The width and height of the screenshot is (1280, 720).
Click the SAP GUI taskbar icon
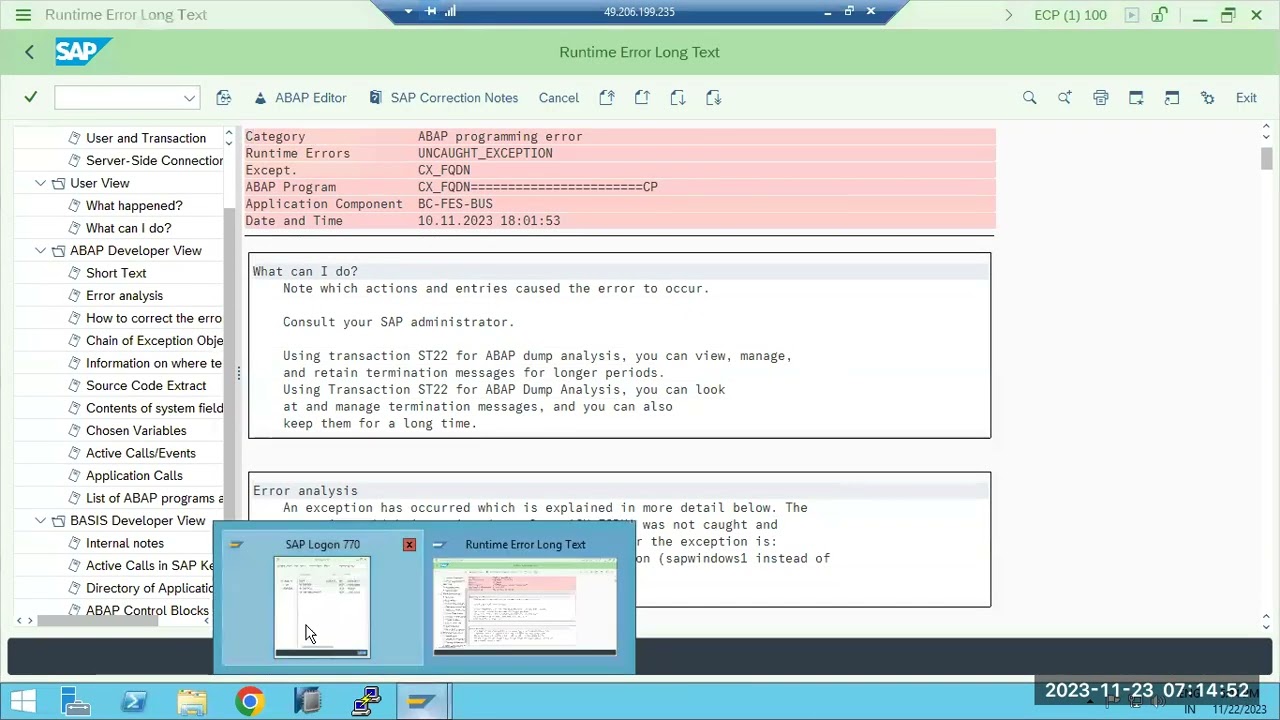421,702
